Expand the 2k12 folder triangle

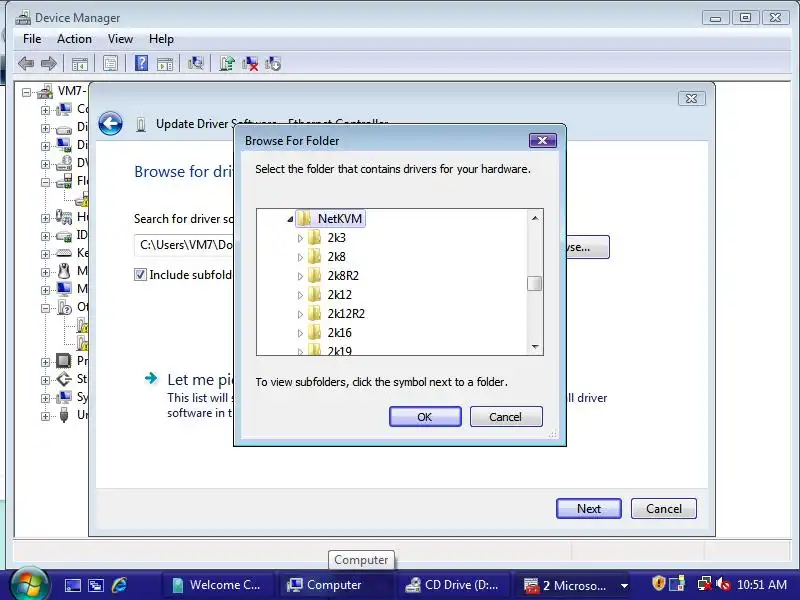coord(300,295)
